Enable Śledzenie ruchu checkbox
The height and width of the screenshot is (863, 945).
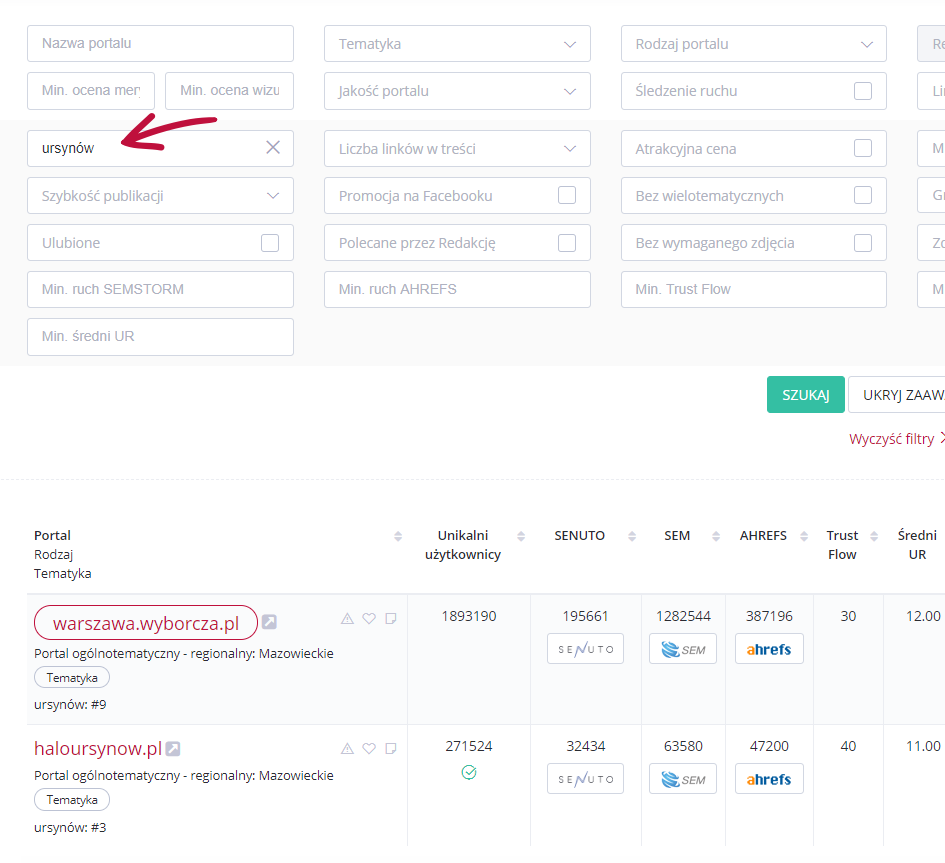[x=862, y=91]
